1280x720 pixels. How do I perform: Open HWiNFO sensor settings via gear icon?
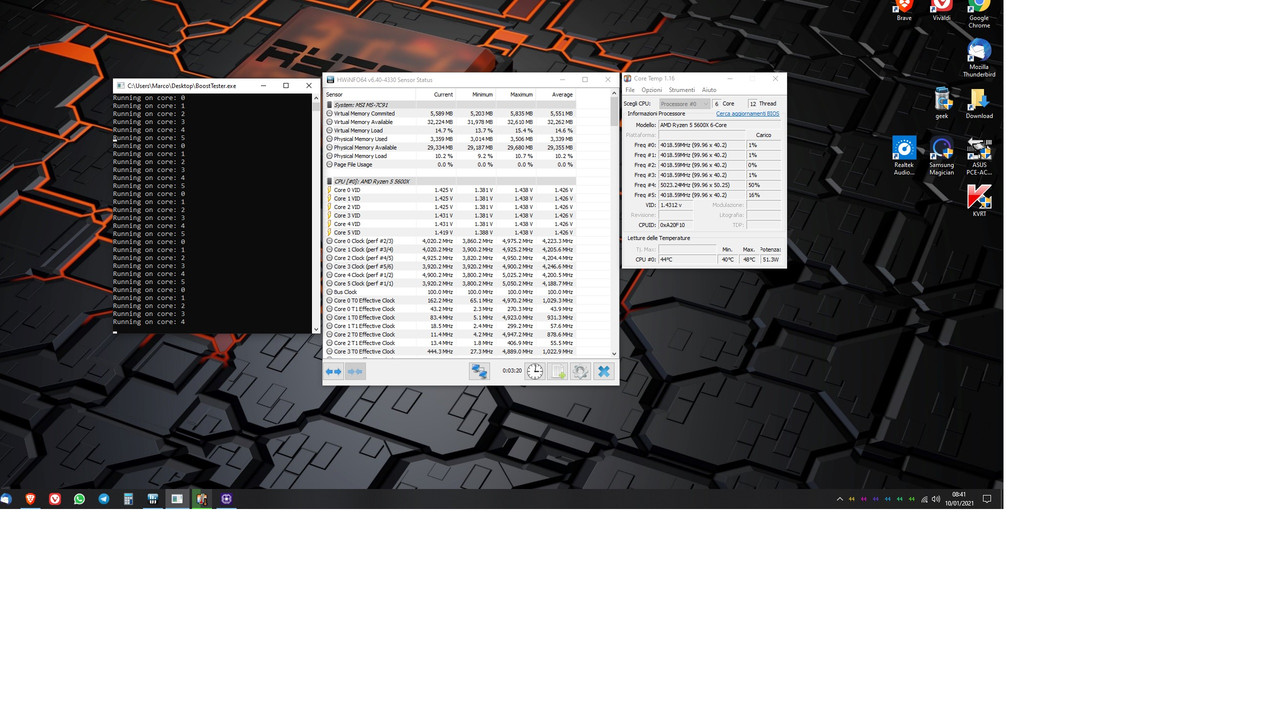pyautogui.click(x=580, y=371)
